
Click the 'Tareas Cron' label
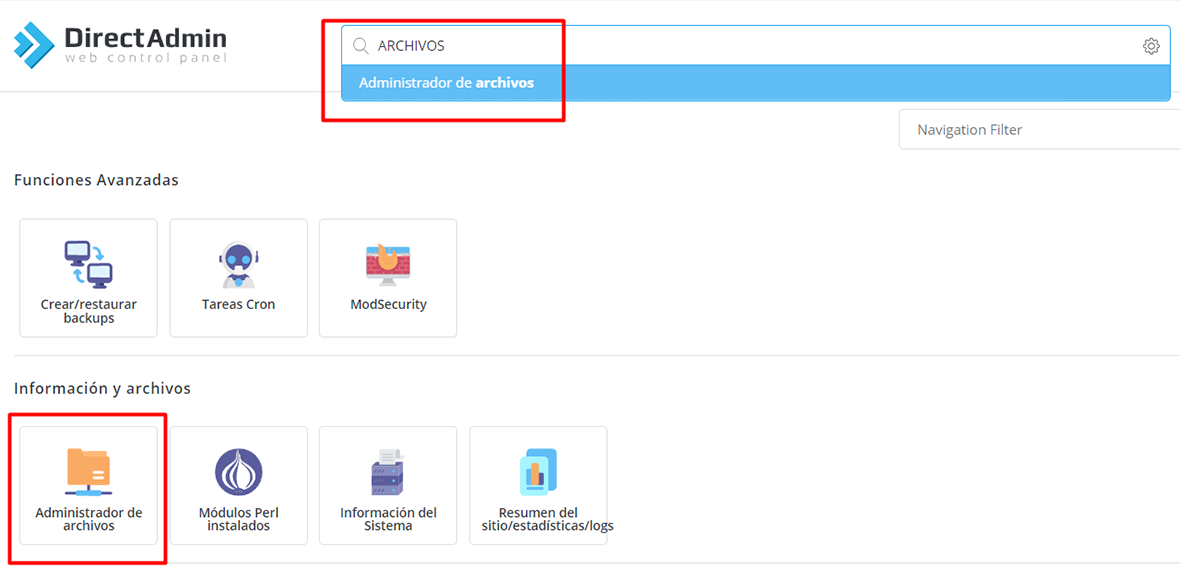(239, 305)
